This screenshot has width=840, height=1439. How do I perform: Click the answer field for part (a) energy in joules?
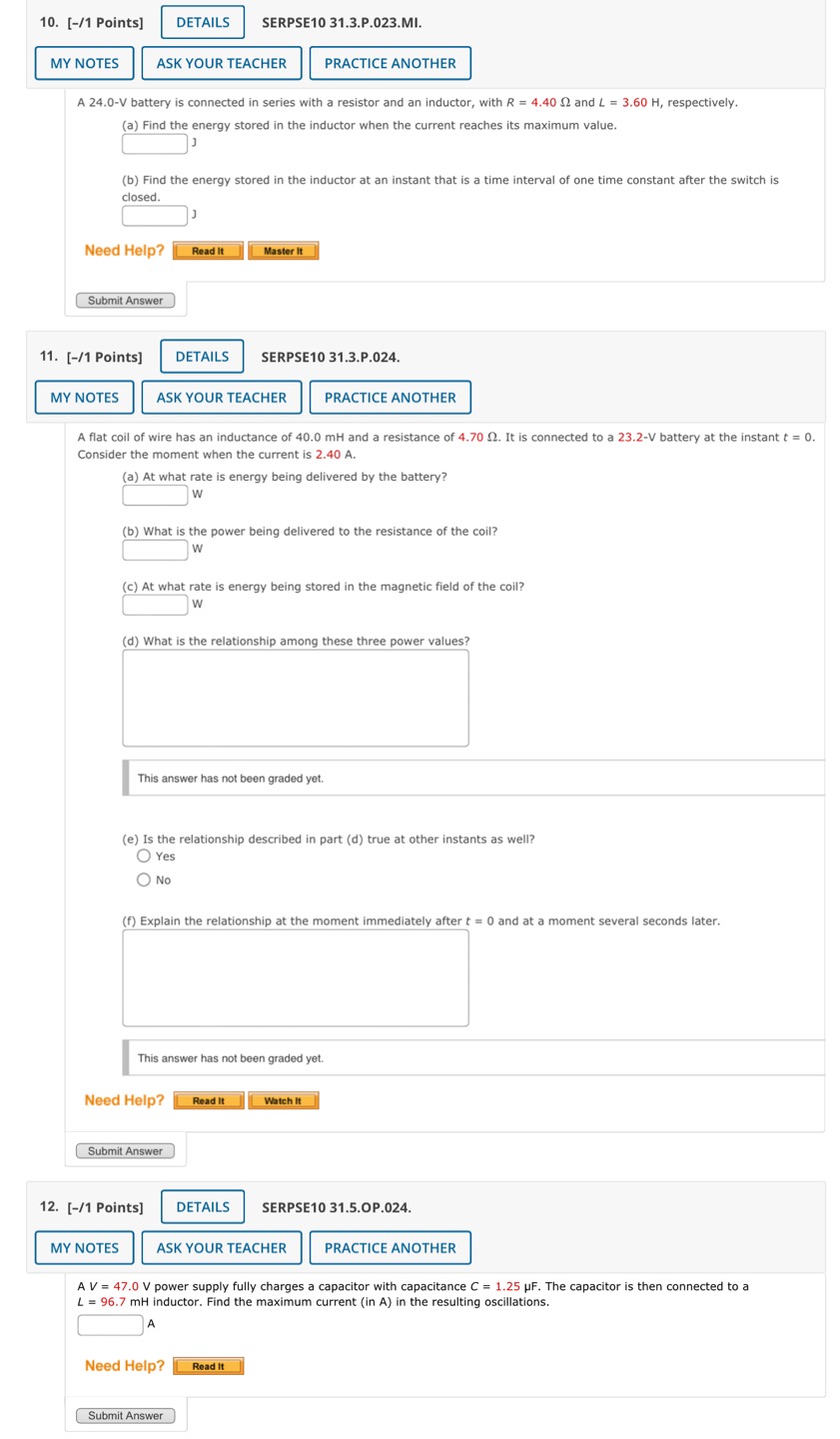click(x=153, y=143)
